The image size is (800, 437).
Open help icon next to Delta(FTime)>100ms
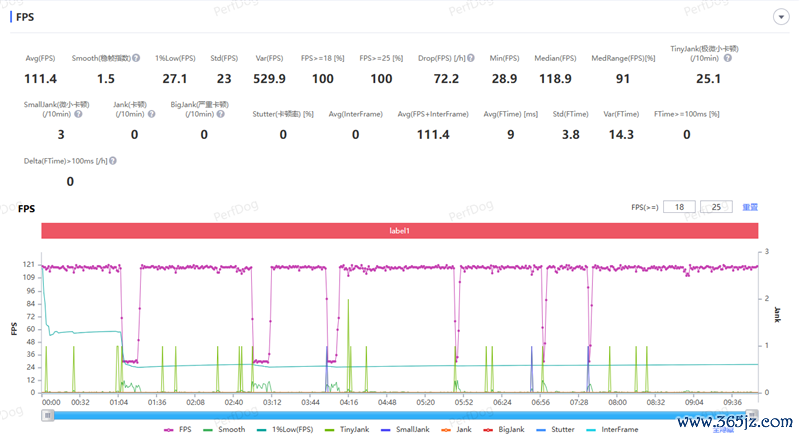coord(113,161)
